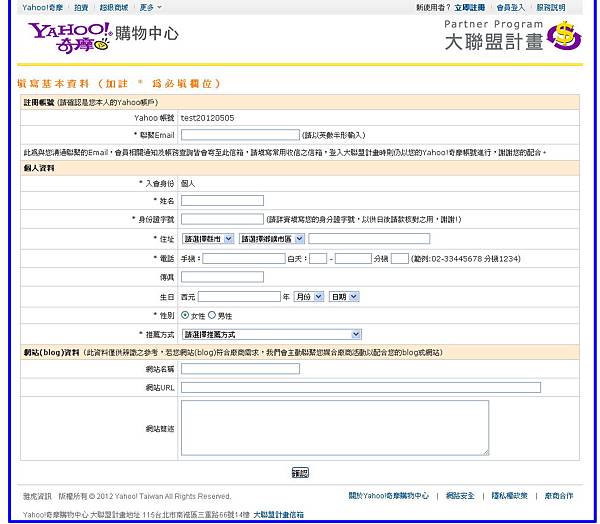
Task: Focus the birthday year field
Action: (240, 297)
